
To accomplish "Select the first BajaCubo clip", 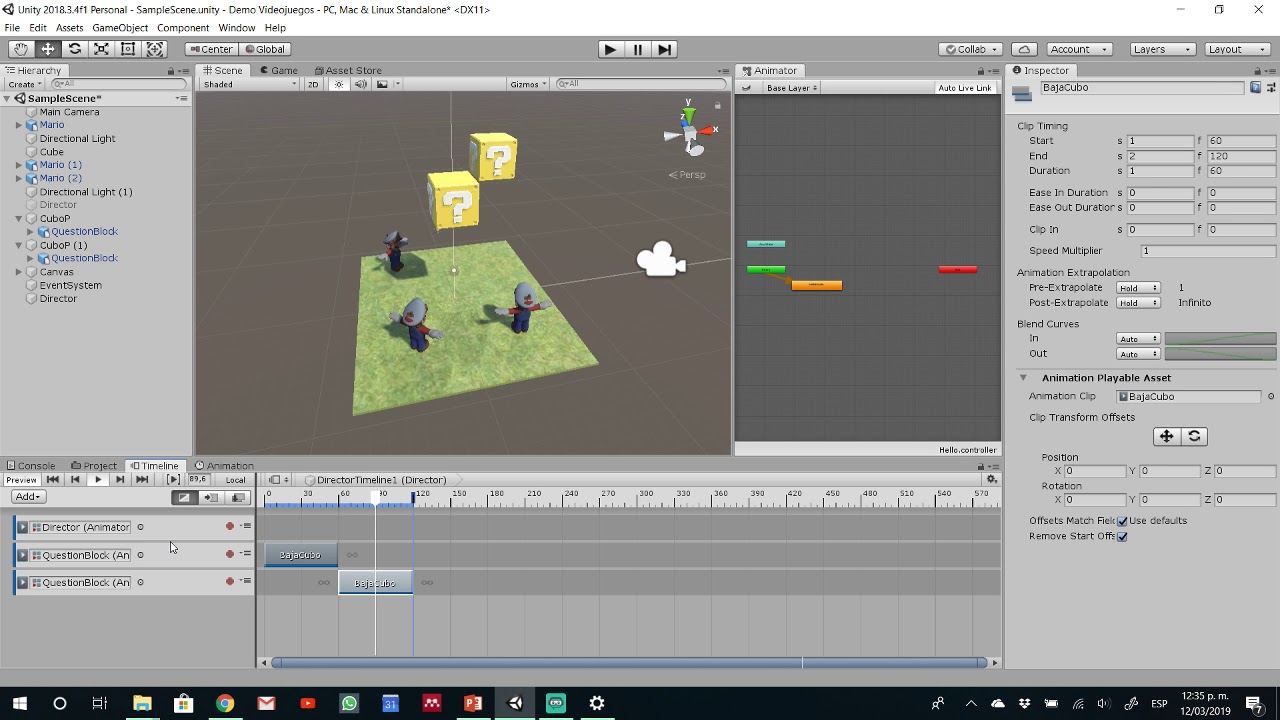I will [301, 555].
